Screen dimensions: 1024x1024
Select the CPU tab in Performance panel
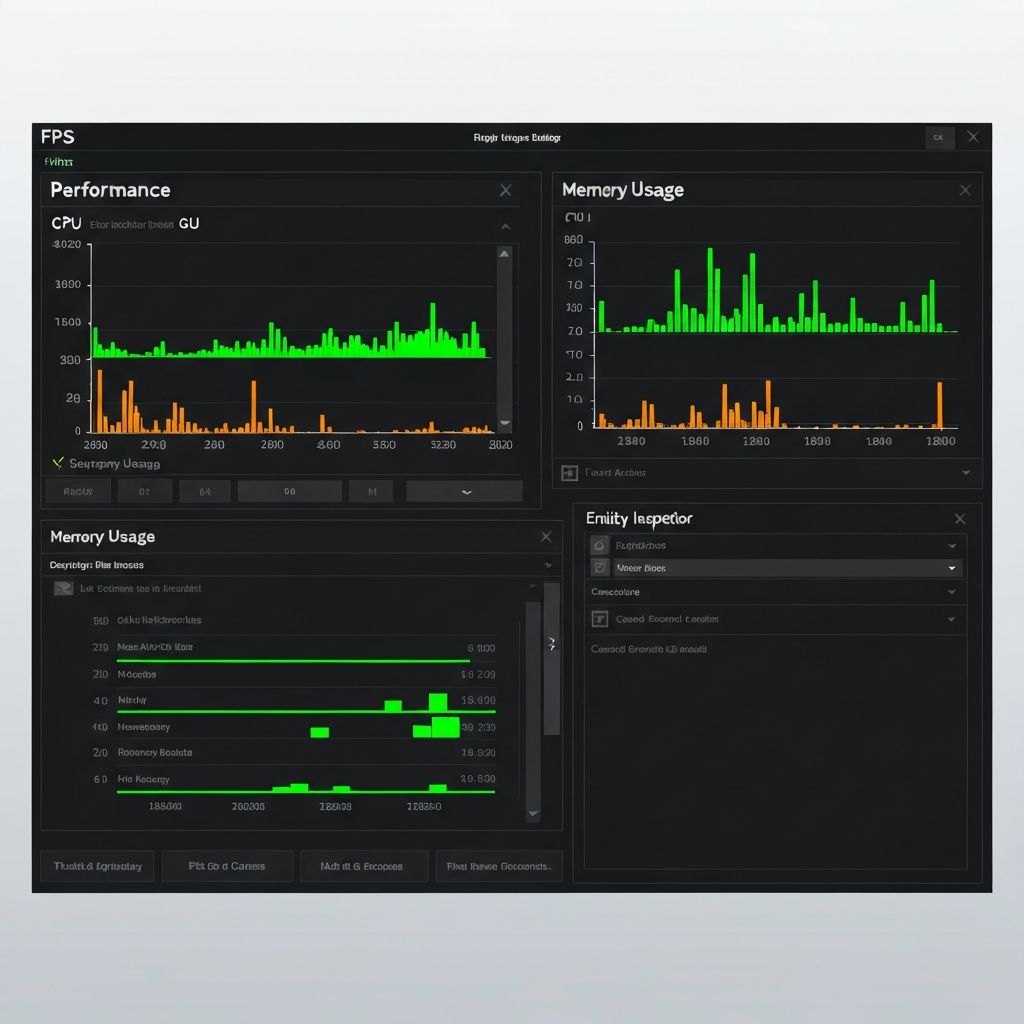pos(66,223)
